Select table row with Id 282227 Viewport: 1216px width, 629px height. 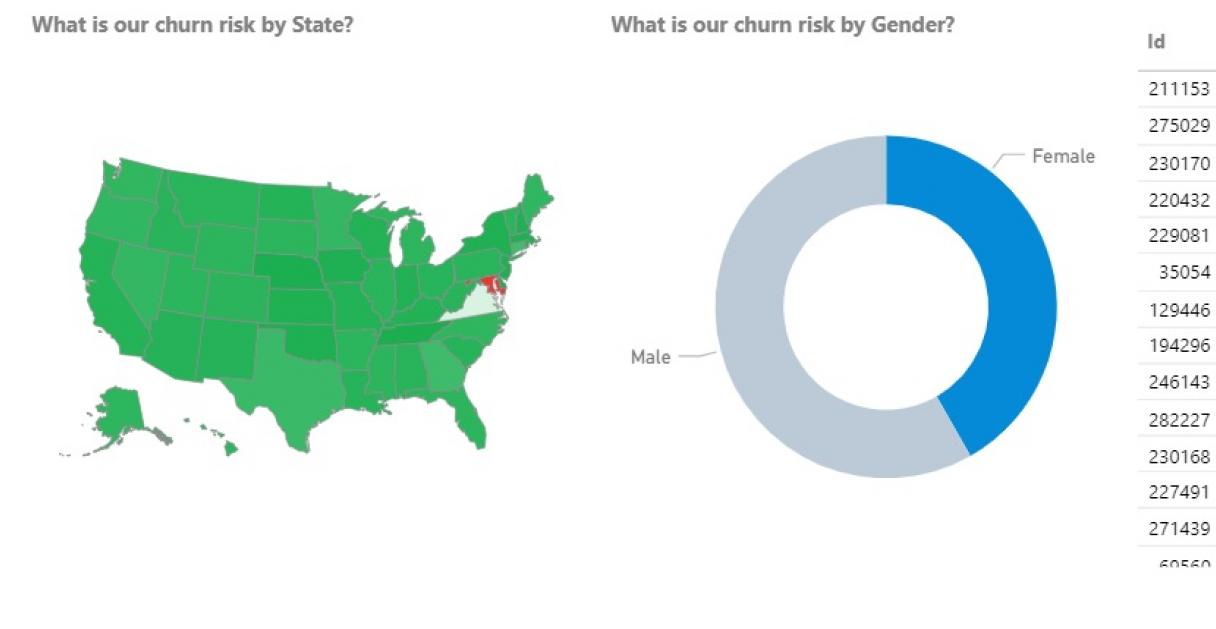click(x=1177, y=418)
